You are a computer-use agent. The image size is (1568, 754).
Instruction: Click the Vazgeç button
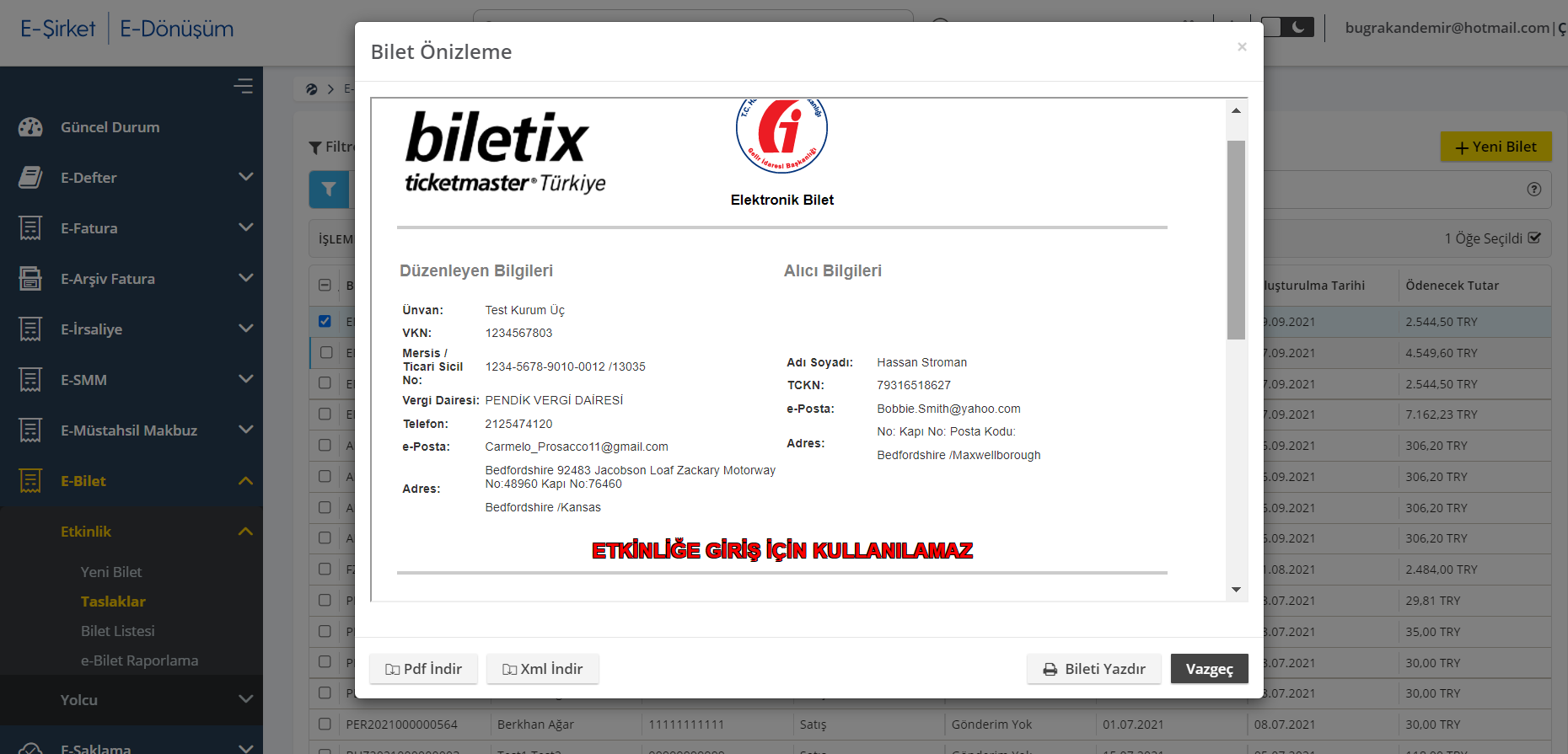coord(1210,669)
